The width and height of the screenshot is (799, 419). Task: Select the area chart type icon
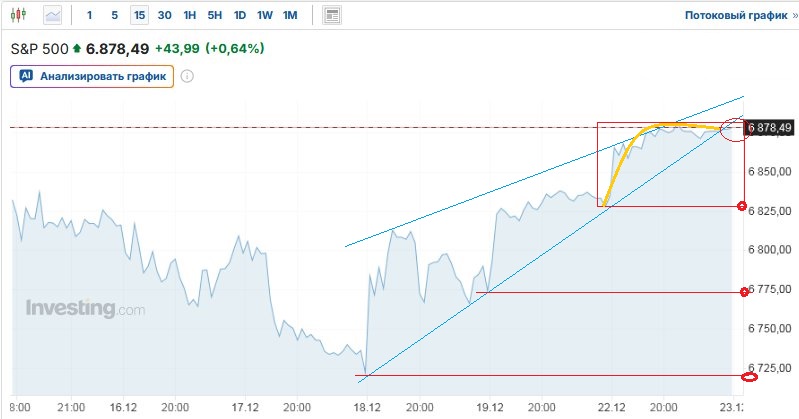point(53,15)
